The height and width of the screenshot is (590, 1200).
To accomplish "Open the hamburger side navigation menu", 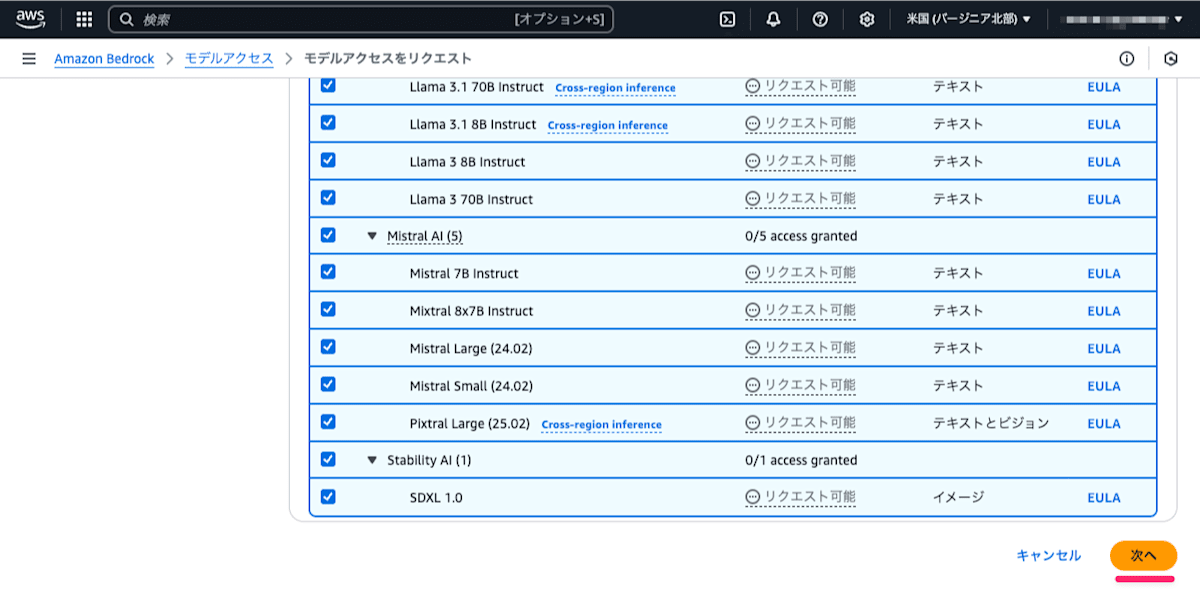I will click(x=29, y=59).
